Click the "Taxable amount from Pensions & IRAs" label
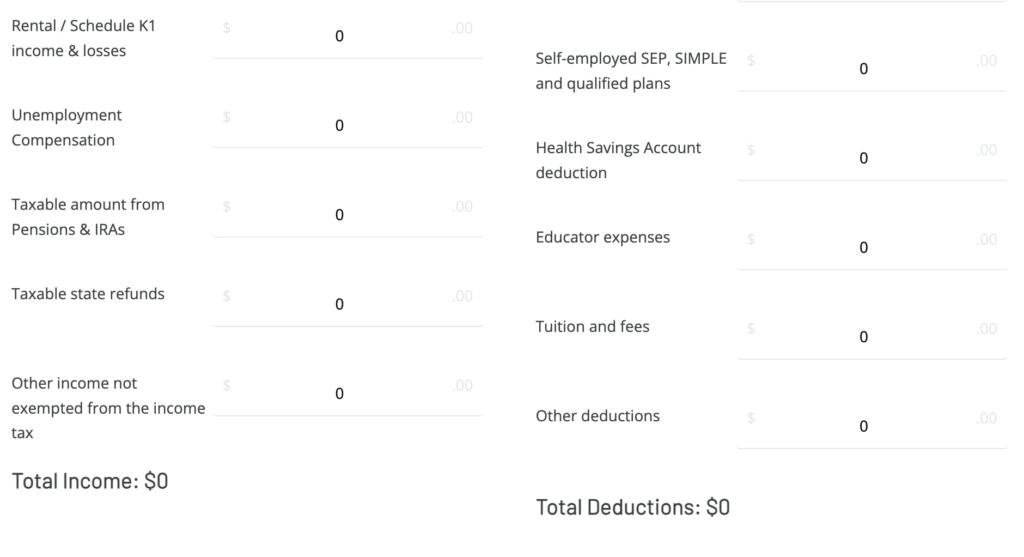 (x=88, y=217)
